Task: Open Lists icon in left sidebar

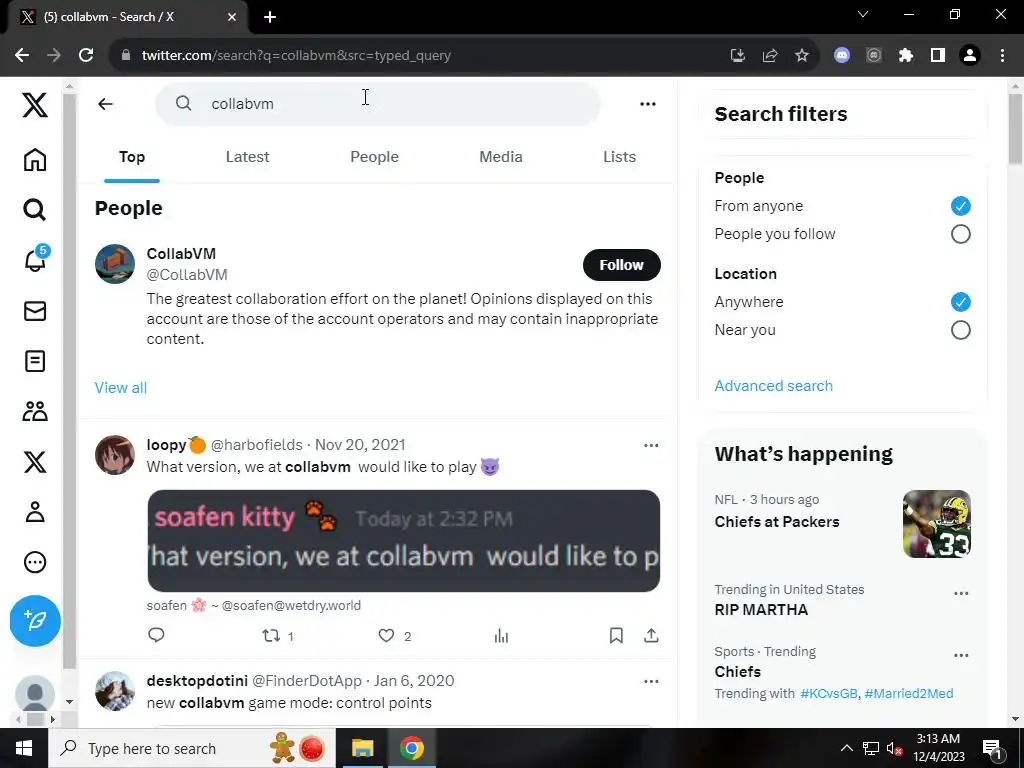Action: (x=35, y=361)
